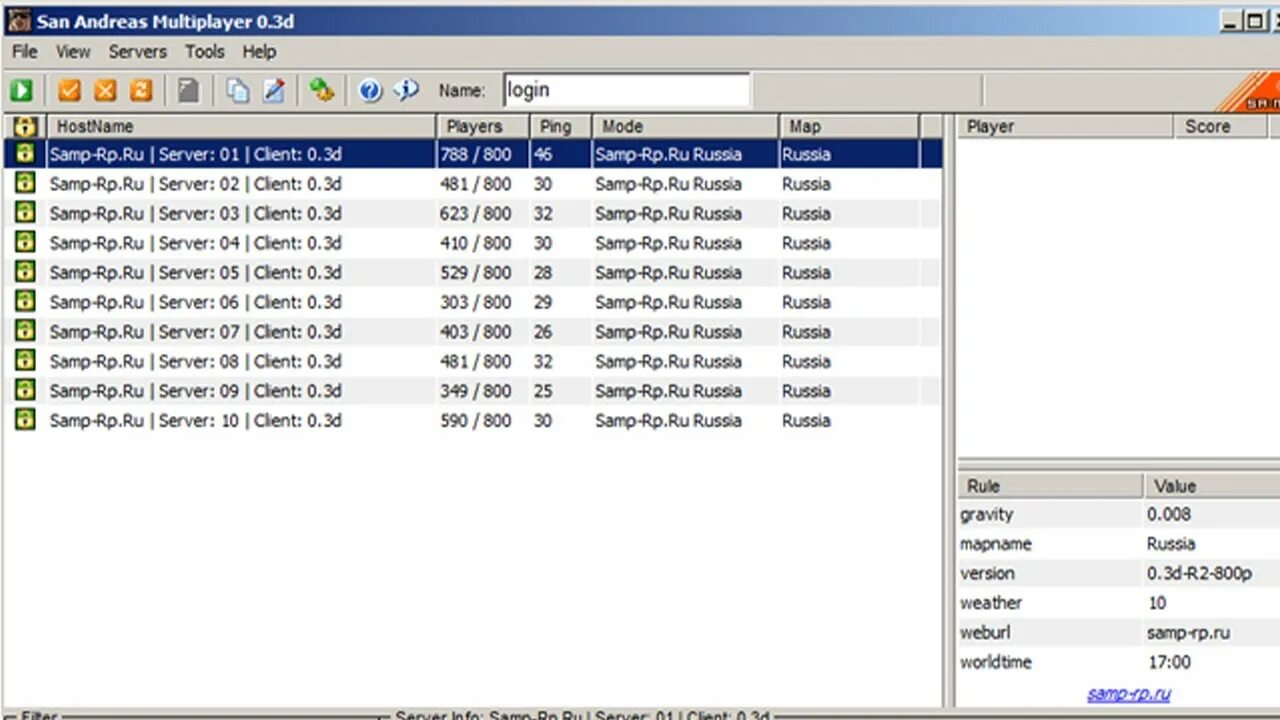Click the lock icon of Server: 04 row

[x=25, y=242]
